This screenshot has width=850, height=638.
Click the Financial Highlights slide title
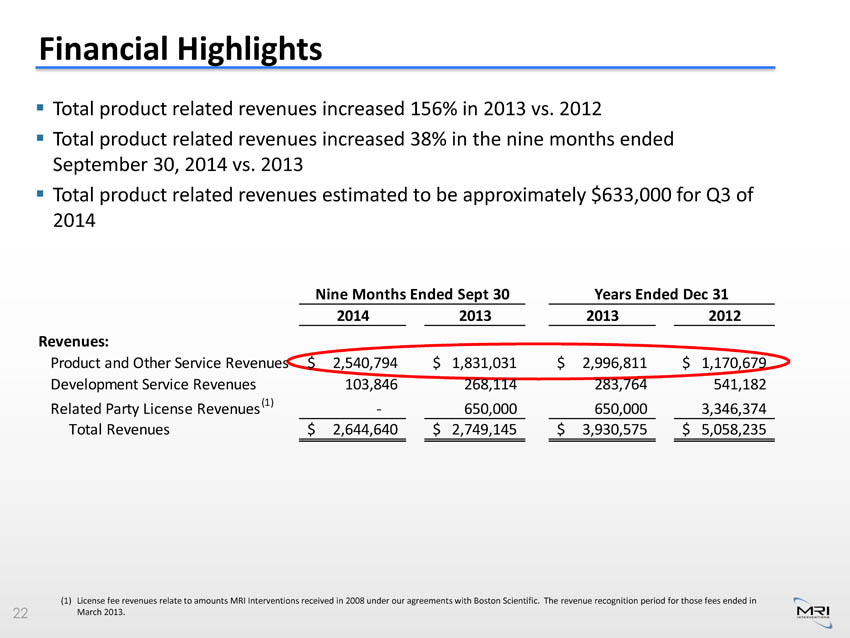(180, 47)
